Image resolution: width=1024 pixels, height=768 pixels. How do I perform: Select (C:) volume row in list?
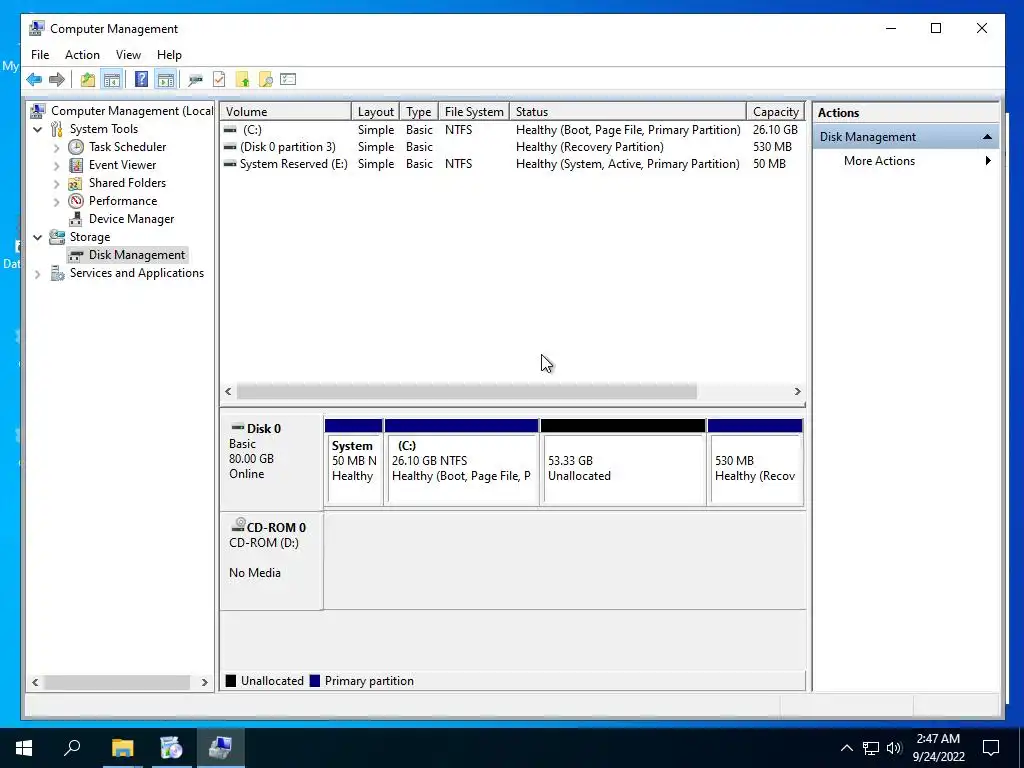click(x=512, y=130)
